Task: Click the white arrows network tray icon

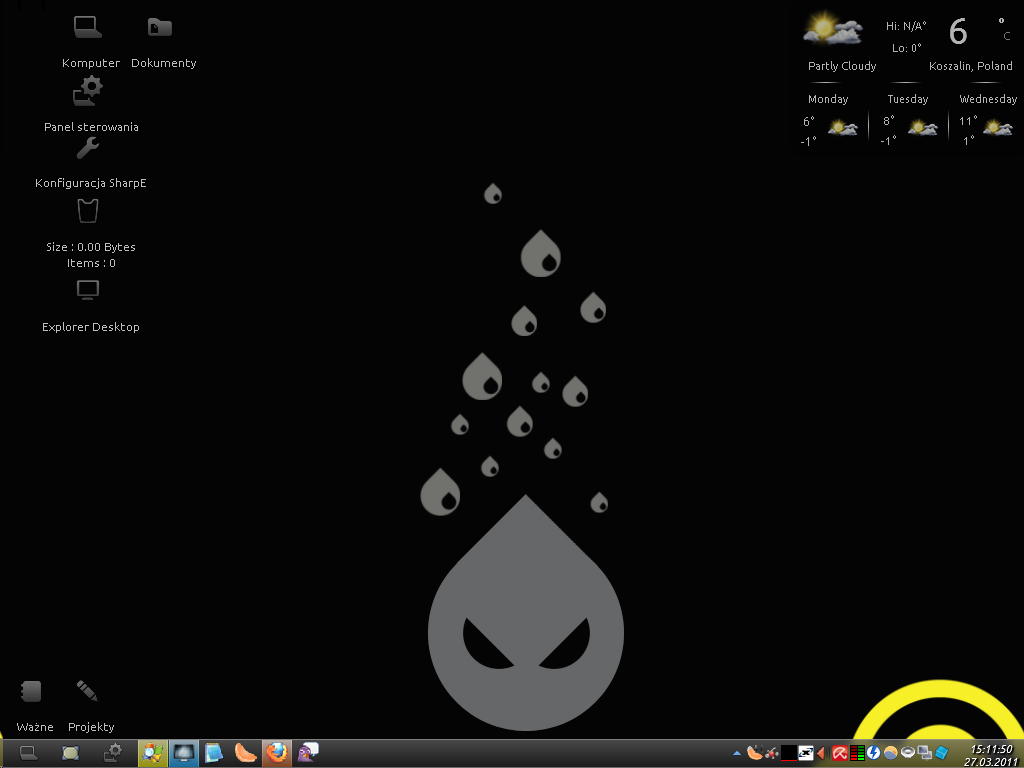Action: pos(806,753)
